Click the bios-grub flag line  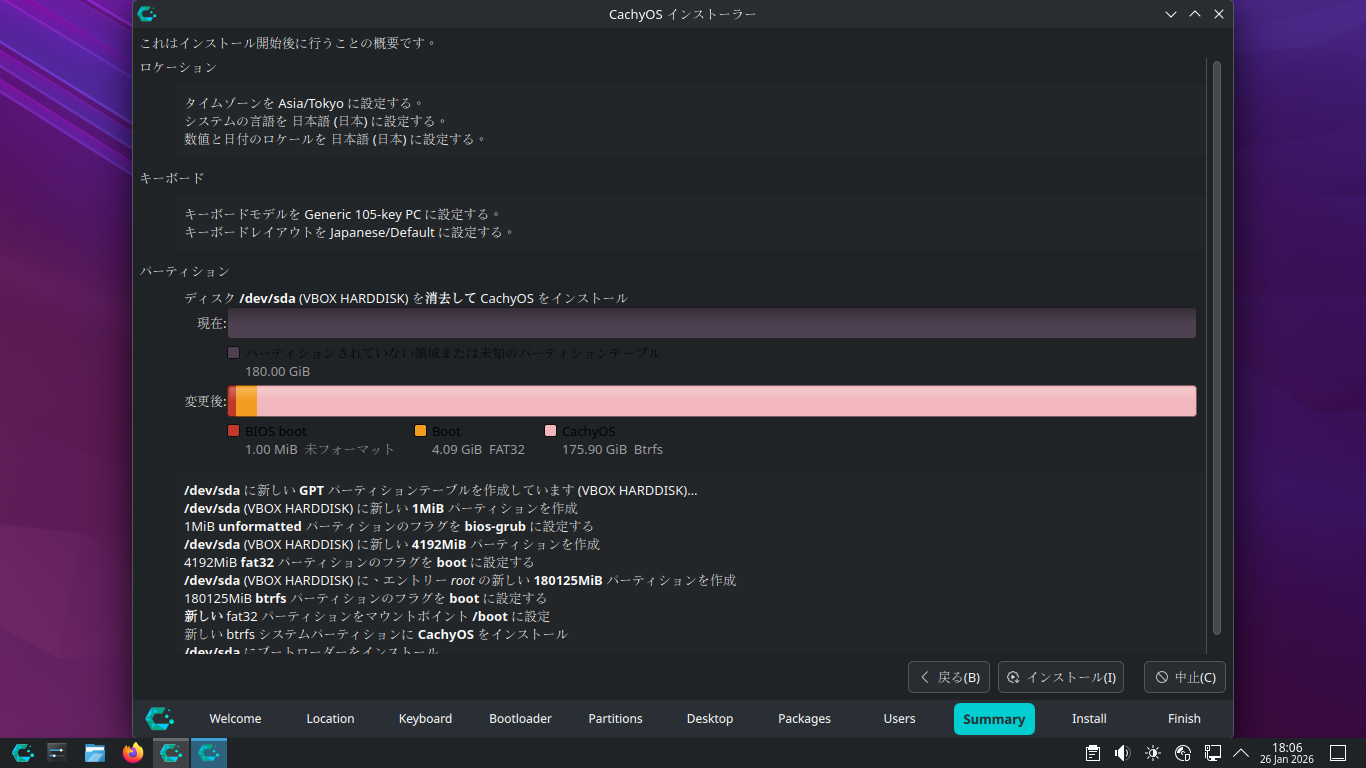(389, 526)
